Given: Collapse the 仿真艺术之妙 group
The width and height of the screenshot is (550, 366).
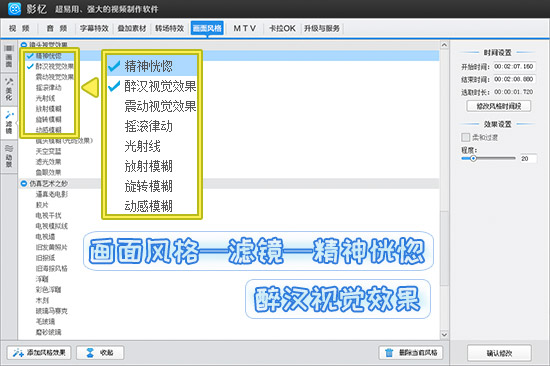Looking at the screenshot, I should coord(24,184).
